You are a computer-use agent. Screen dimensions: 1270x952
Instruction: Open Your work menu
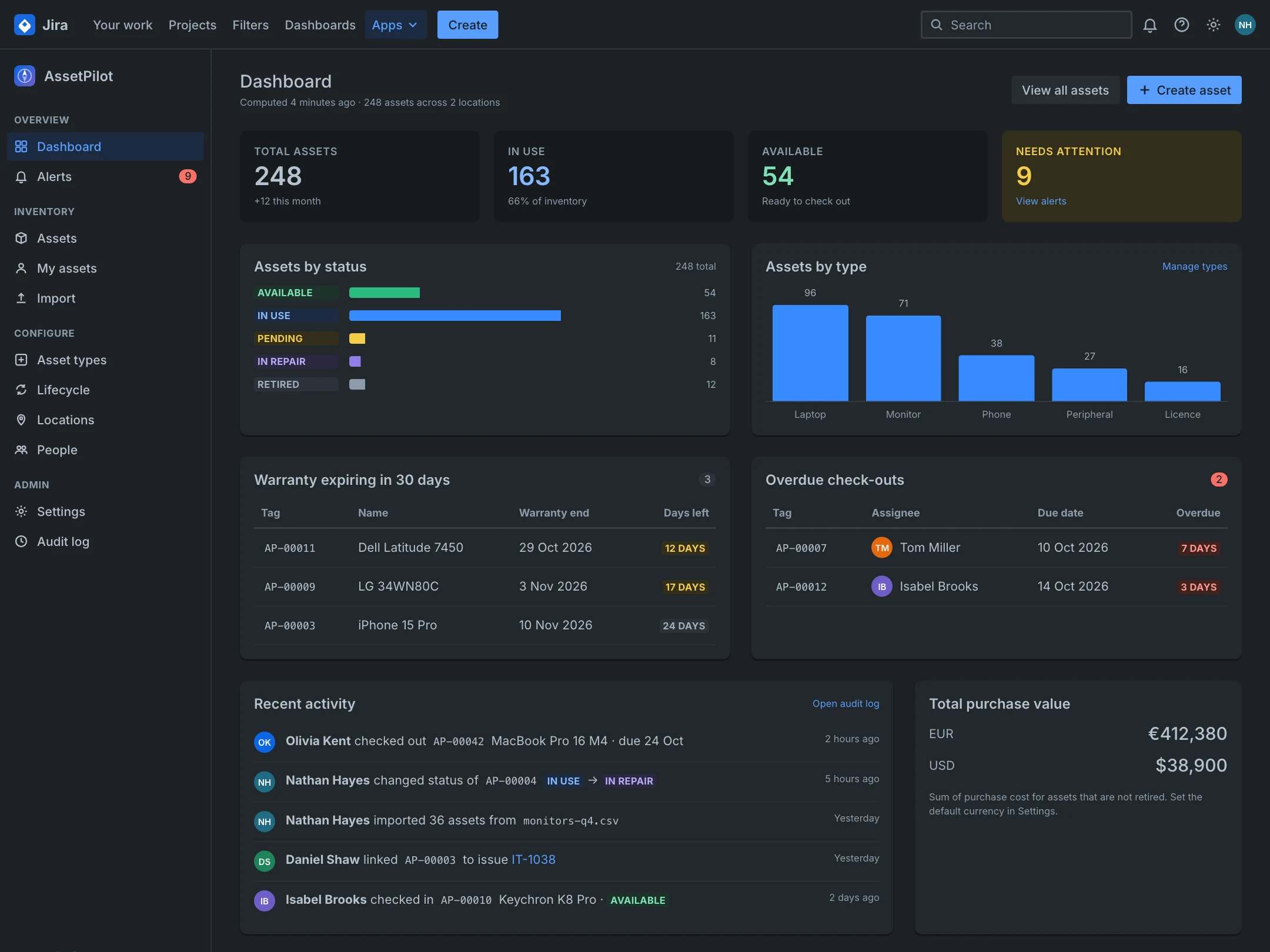click(122, 25)
